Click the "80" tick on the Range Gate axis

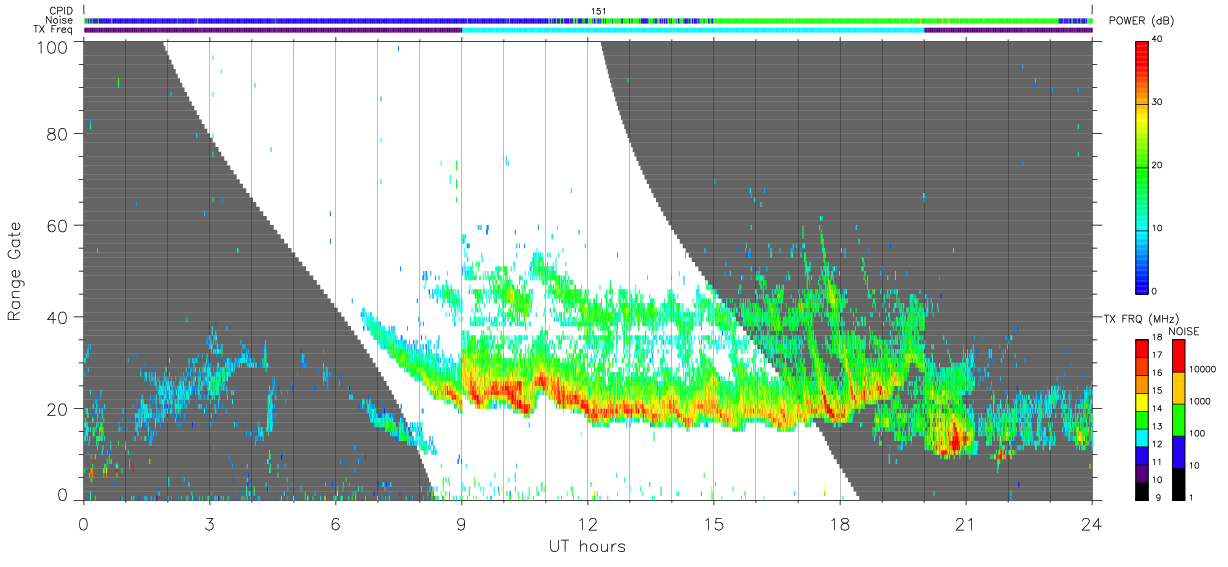[x=58, y=133]
